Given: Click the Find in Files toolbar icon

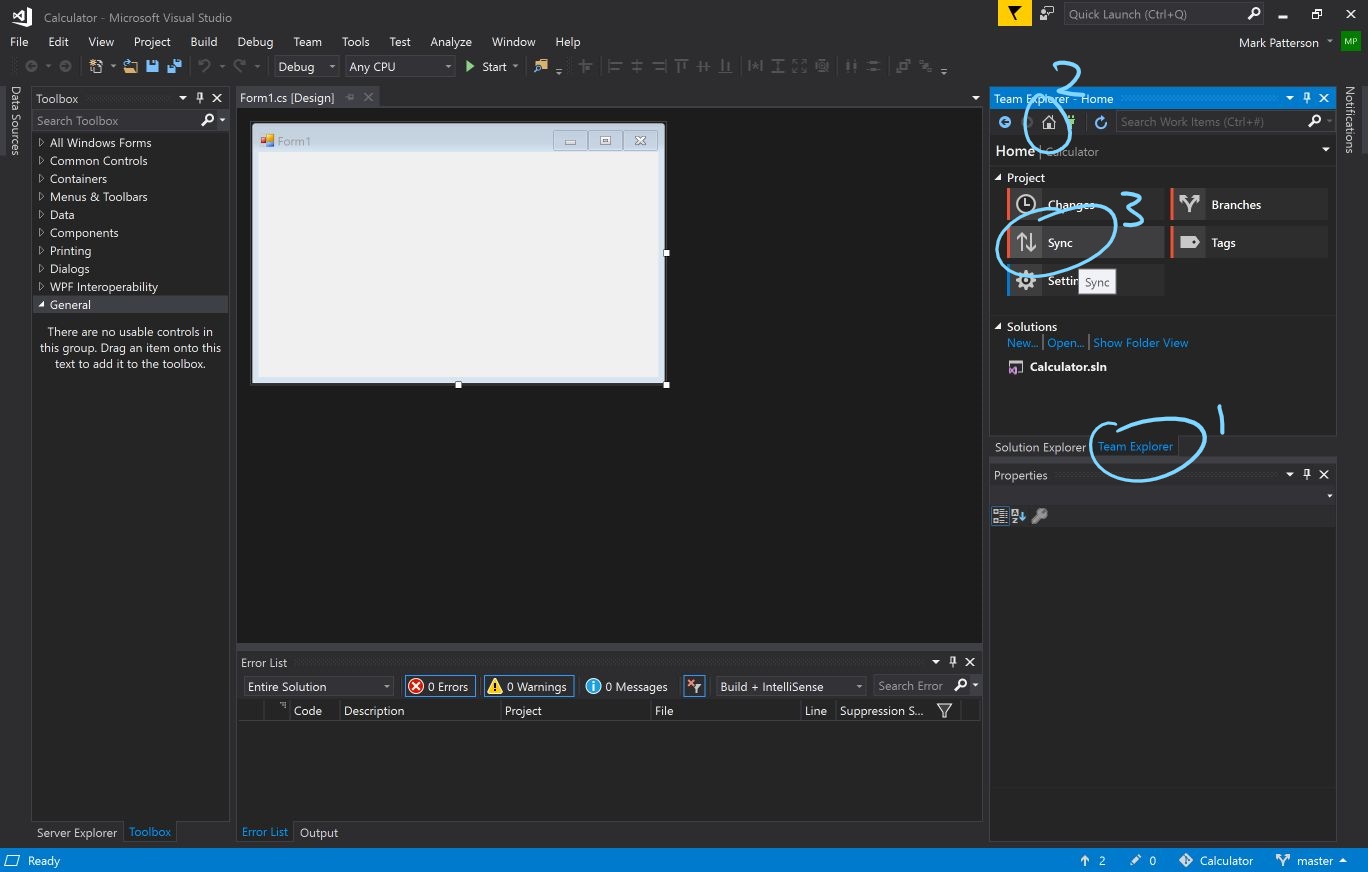Looking at the screenshot, I should (541, 66).
